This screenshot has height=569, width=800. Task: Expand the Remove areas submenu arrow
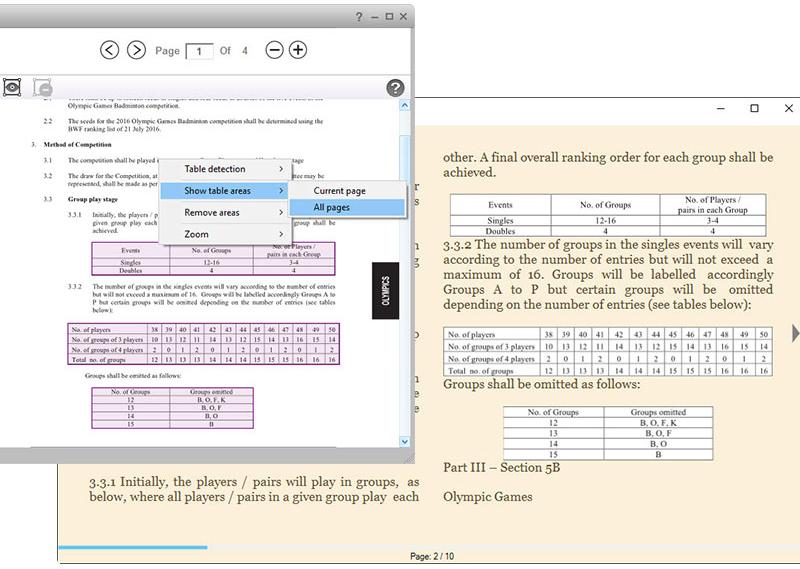[x=281, y=212]
